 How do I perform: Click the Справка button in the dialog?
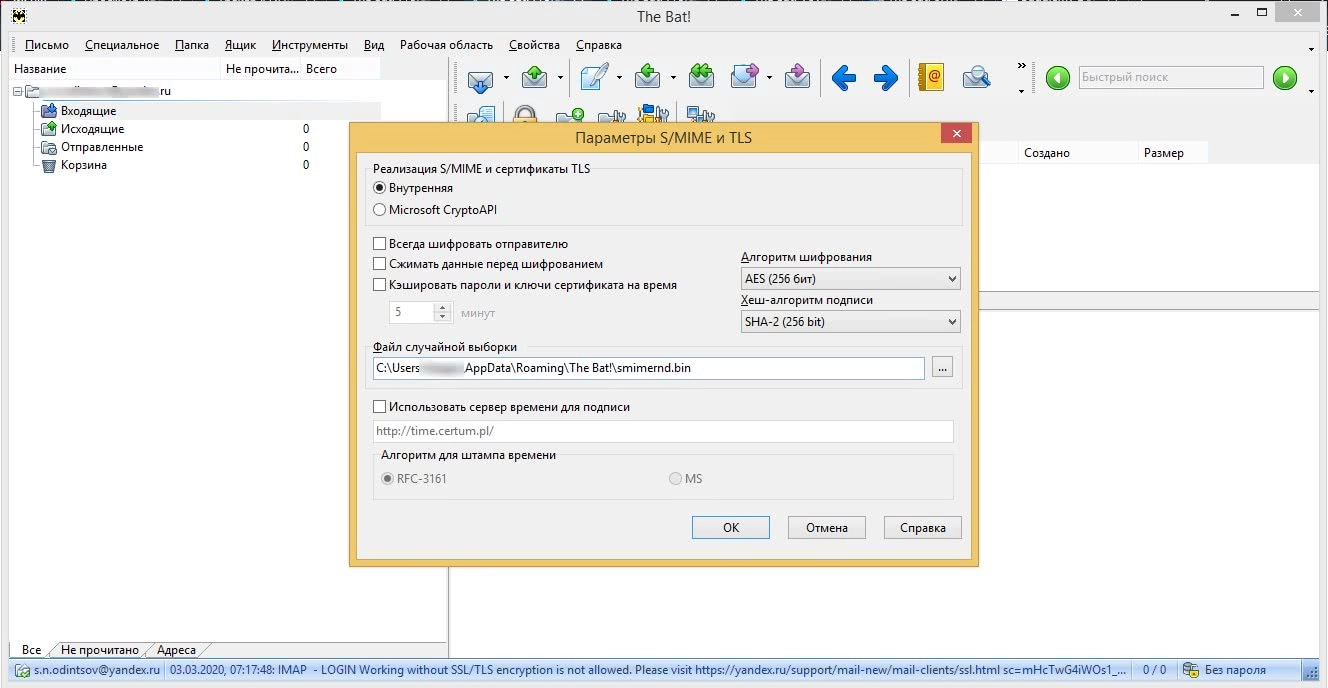coord(922,527)
